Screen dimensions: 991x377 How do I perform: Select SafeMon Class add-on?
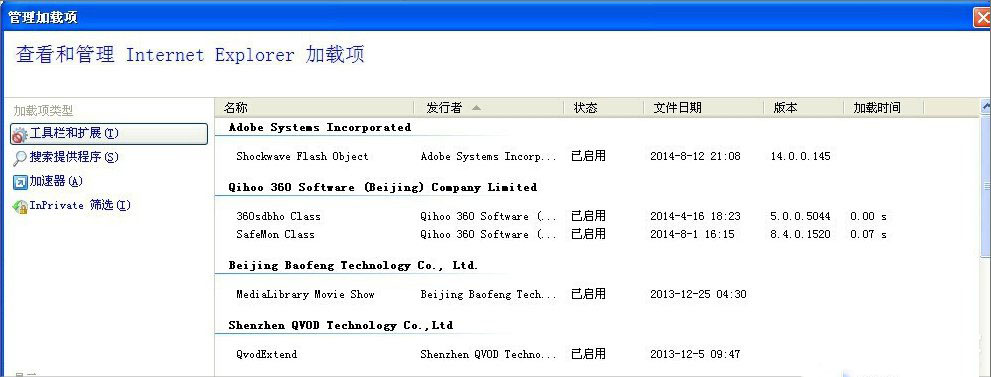pos(275,234)
